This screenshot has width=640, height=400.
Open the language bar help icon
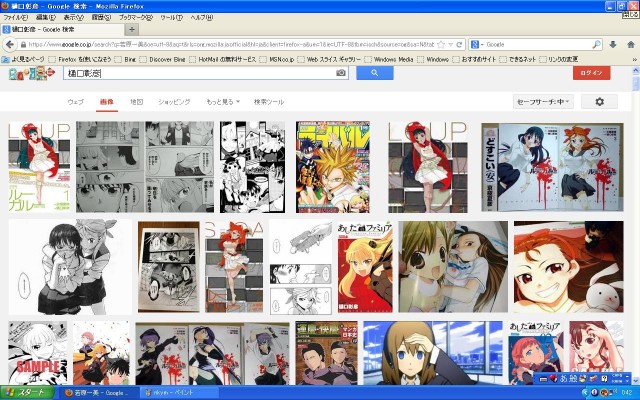coord(604,379)
